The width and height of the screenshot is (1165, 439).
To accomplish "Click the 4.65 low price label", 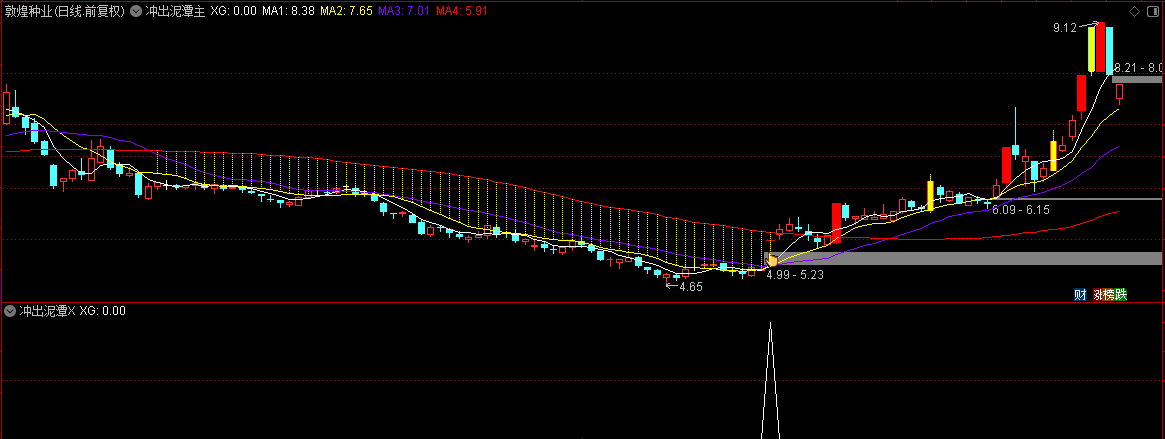I will (691, 286).
